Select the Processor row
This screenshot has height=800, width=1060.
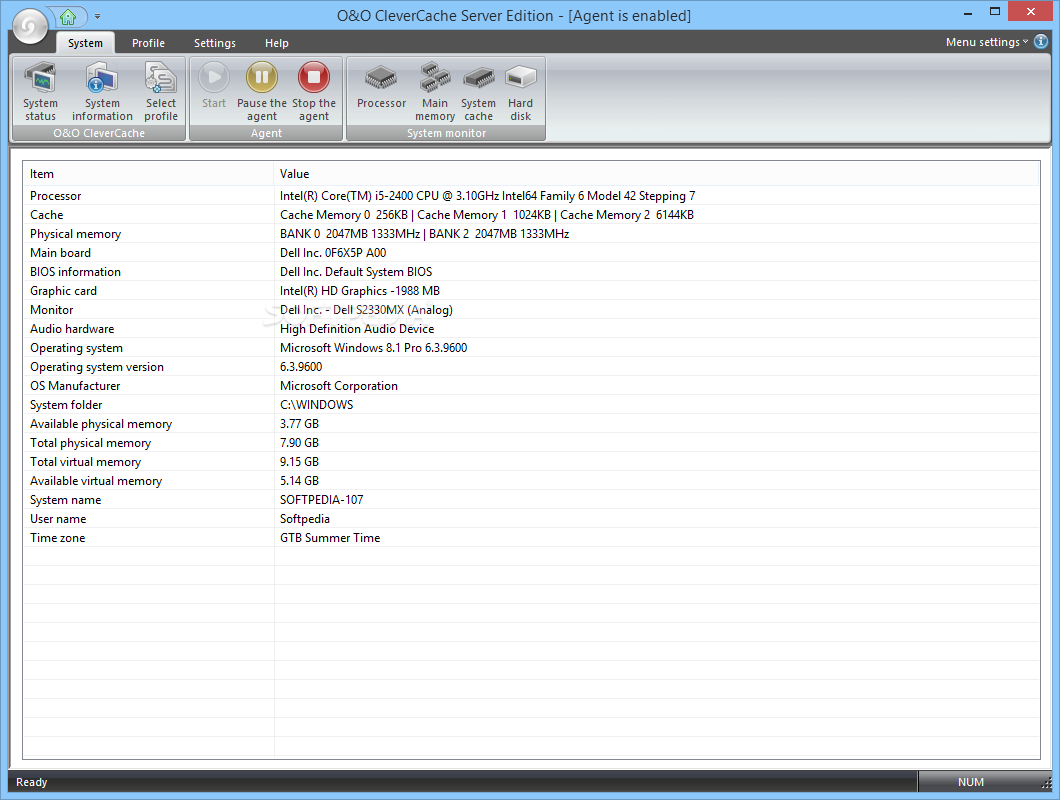tap(531, 195)
